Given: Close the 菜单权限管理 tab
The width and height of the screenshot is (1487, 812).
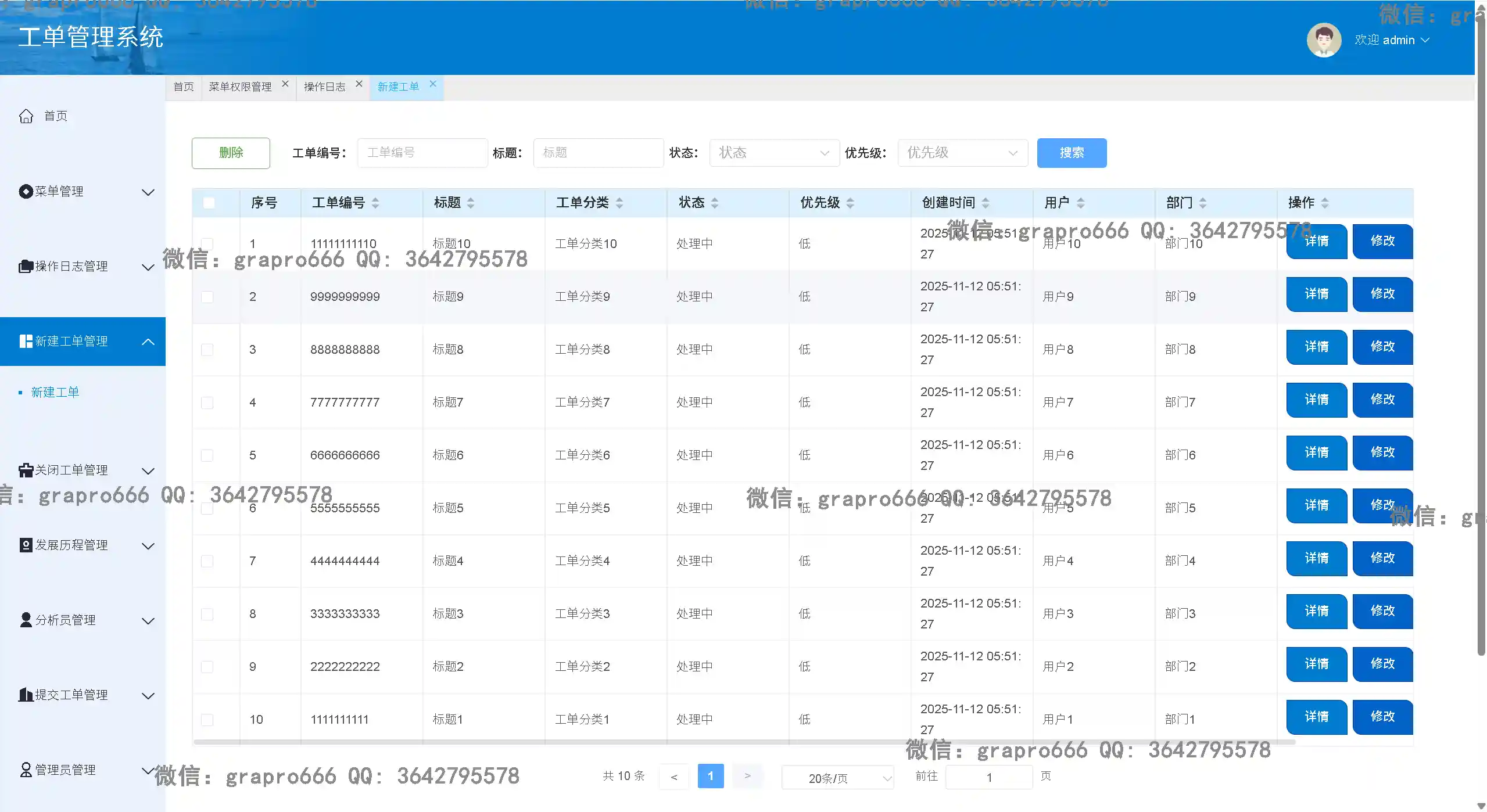Looking at the screenshot, I should (285, 84).
